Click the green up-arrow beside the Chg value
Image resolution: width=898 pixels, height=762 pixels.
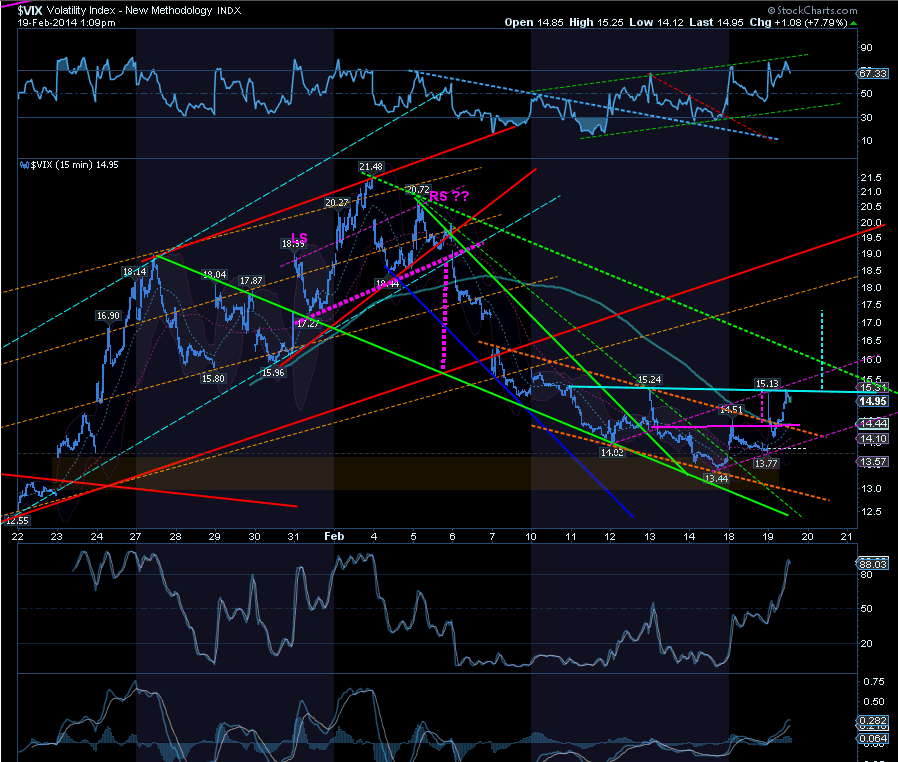pos(854,23)
